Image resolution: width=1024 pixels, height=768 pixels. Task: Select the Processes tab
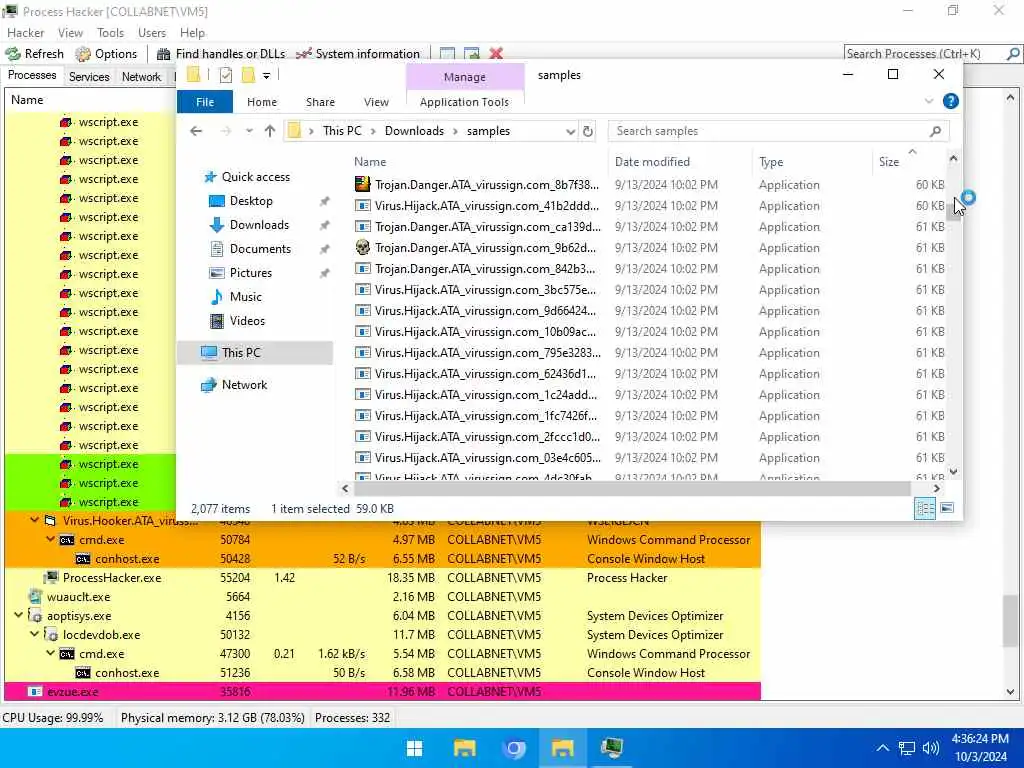point(32,75)
